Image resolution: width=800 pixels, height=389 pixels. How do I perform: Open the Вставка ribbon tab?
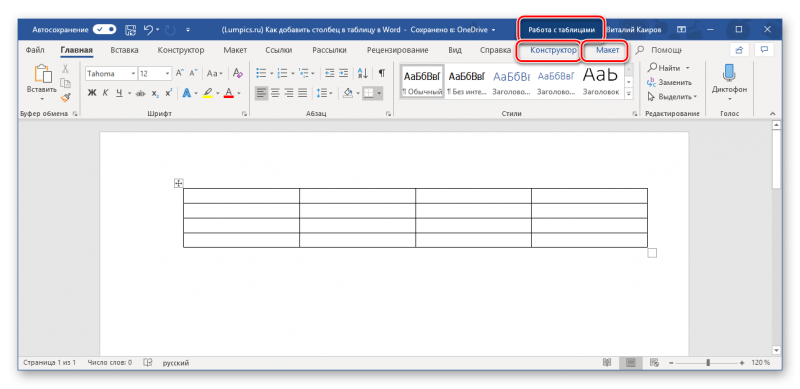click(x=124, y=50)
